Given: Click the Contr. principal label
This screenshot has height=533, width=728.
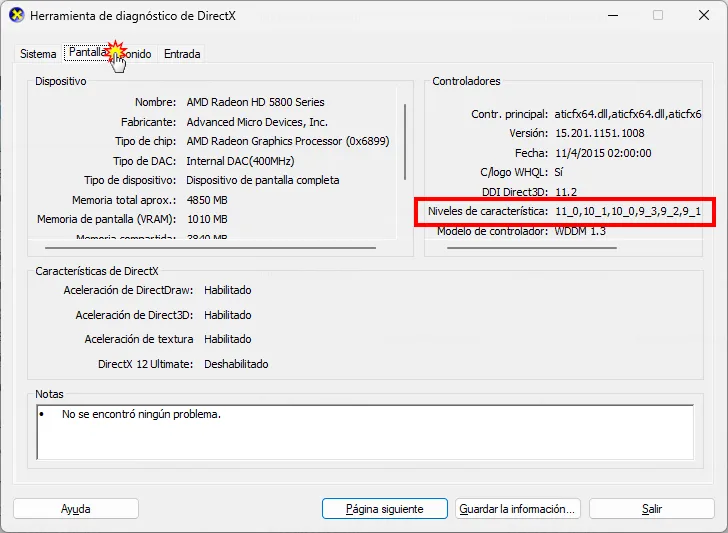Looking at the screenshot, I should [x=509, y=114].
